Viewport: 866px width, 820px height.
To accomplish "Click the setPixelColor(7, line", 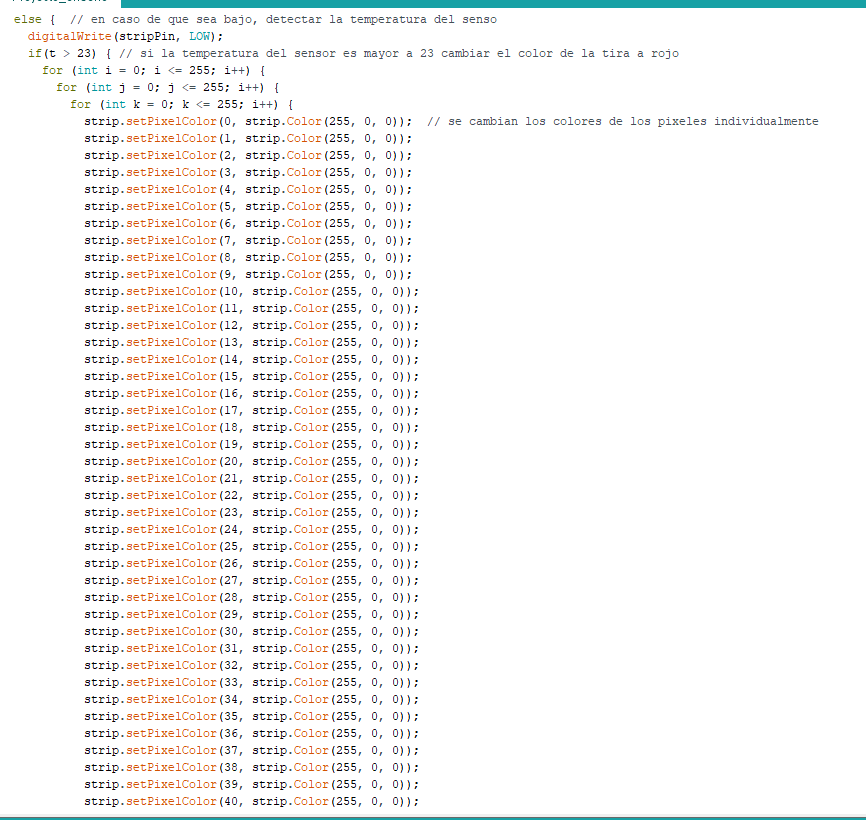I will 248,241.
